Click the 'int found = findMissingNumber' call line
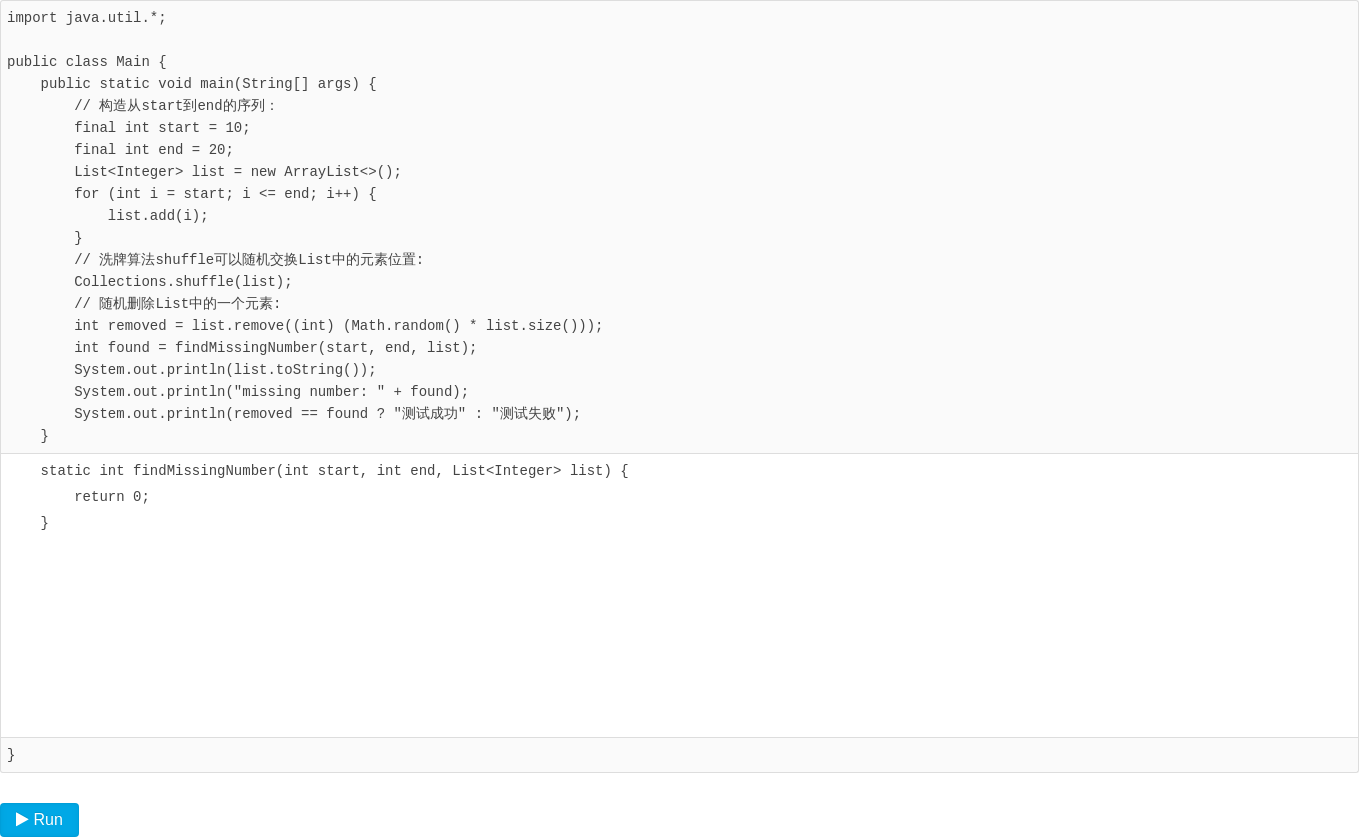 (276, 348)
